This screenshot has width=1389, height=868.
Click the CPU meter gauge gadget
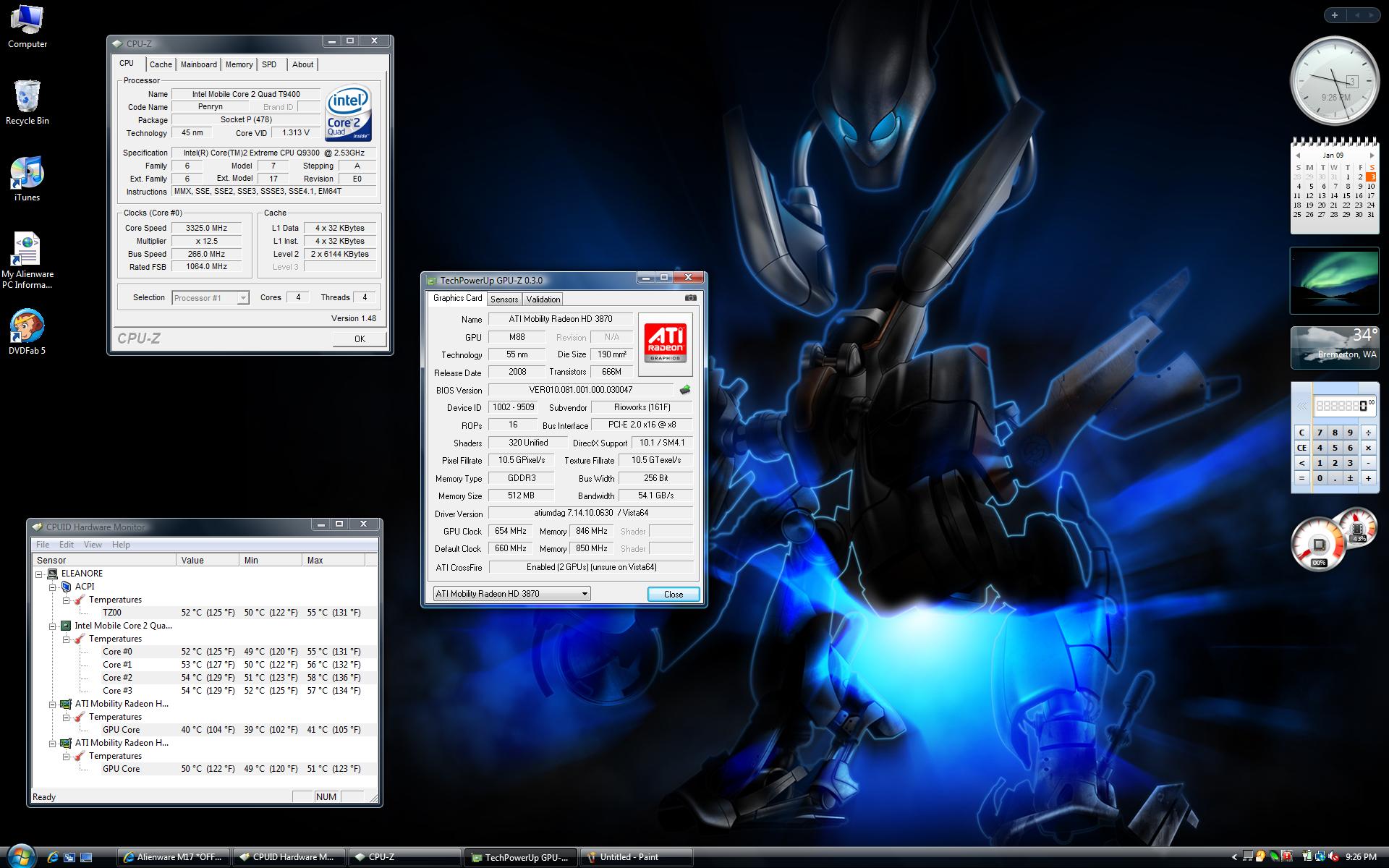click(1319, 544)
